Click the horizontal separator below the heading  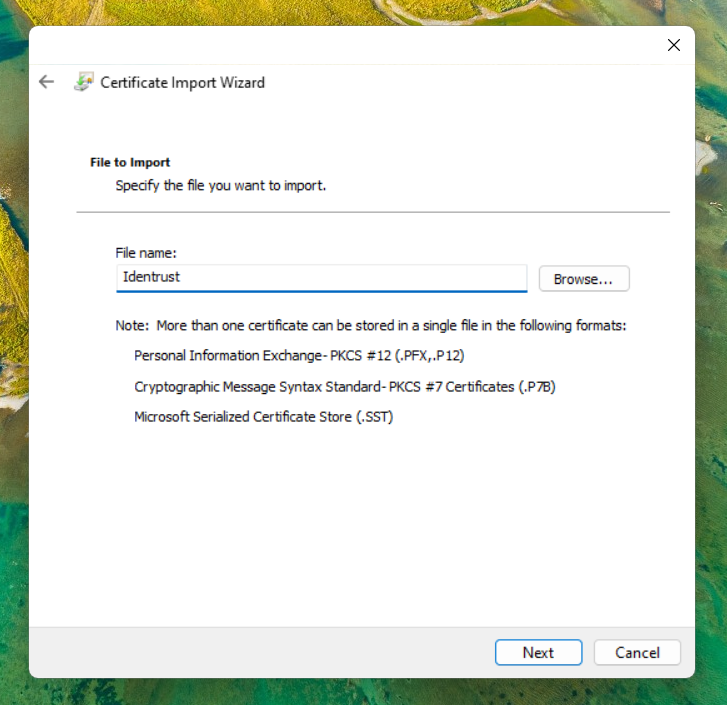click(x=372, y=212)
